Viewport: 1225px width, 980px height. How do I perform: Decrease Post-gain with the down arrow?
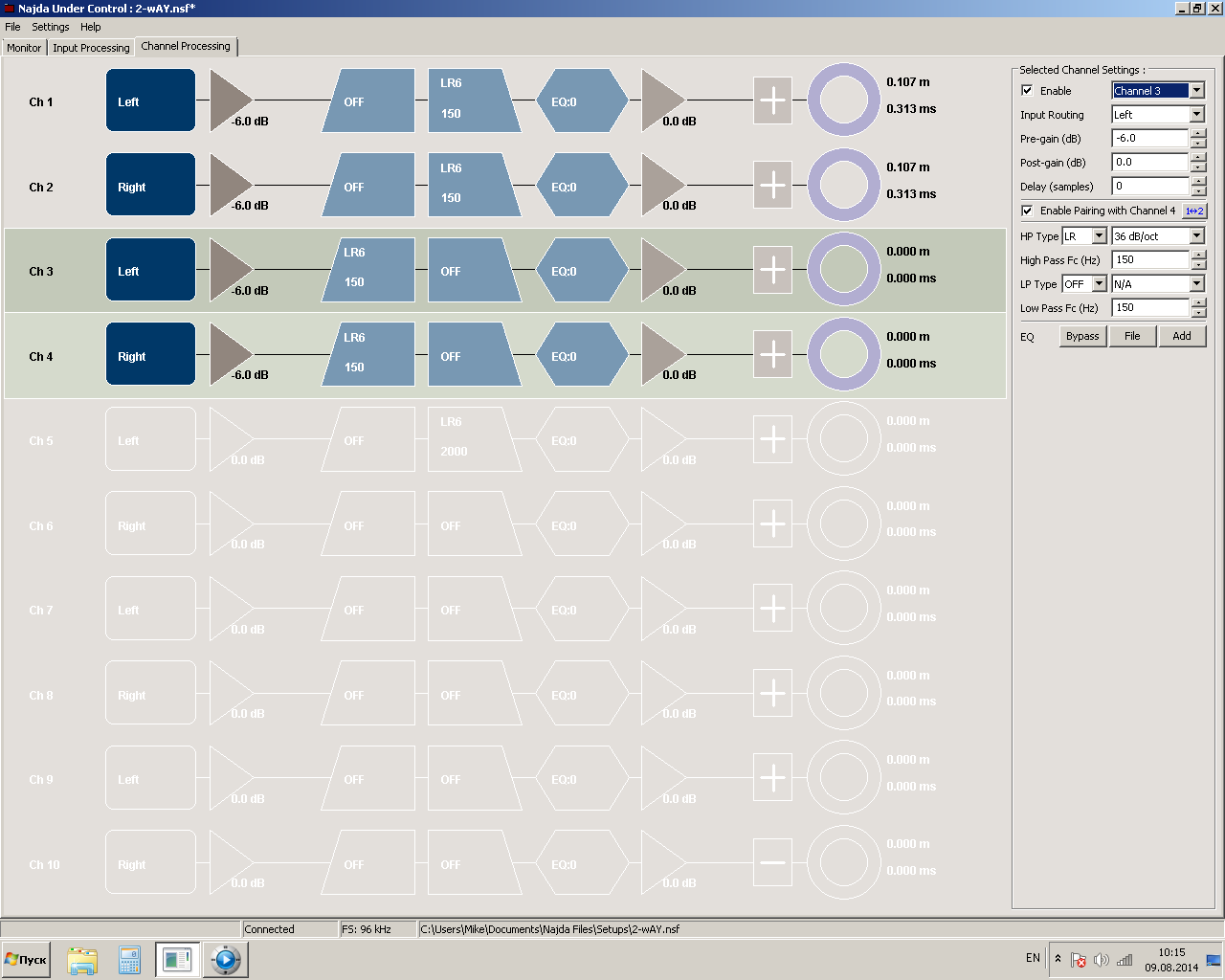point(1198,167)
